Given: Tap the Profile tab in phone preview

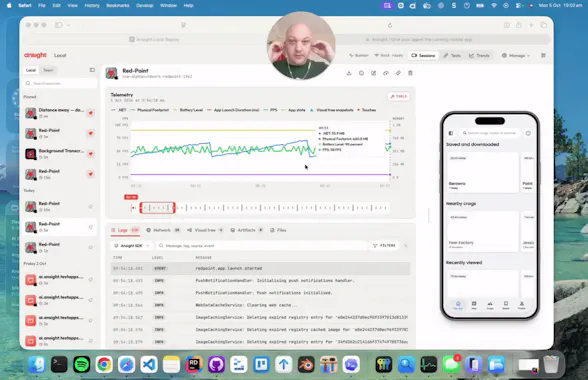Looking at the screenshot, I should click(x=522, y=305).
